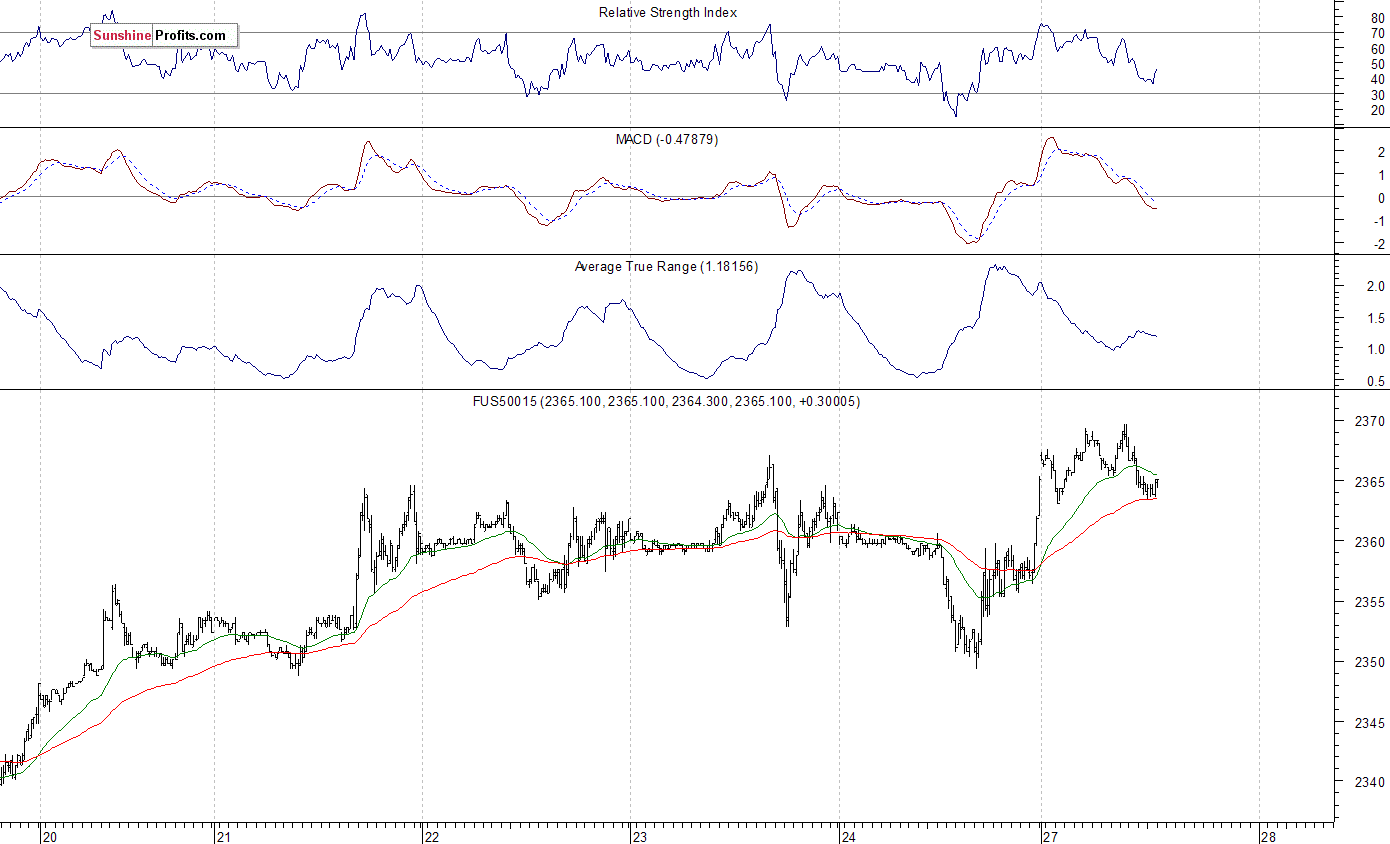Image resolution: width=1390 pixels, height=844 pixels.
Task: Click the Average True Range (1.18156) label
Action: 666,267
